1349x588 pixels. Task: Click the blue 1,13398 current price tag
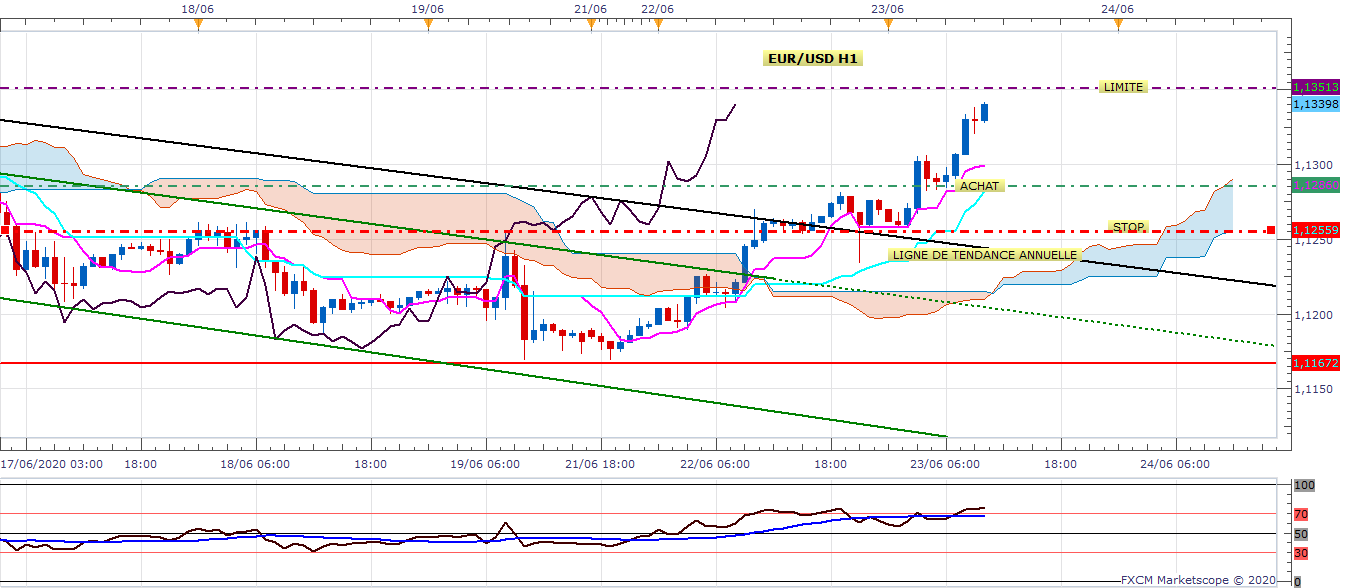pos(1316,103)
